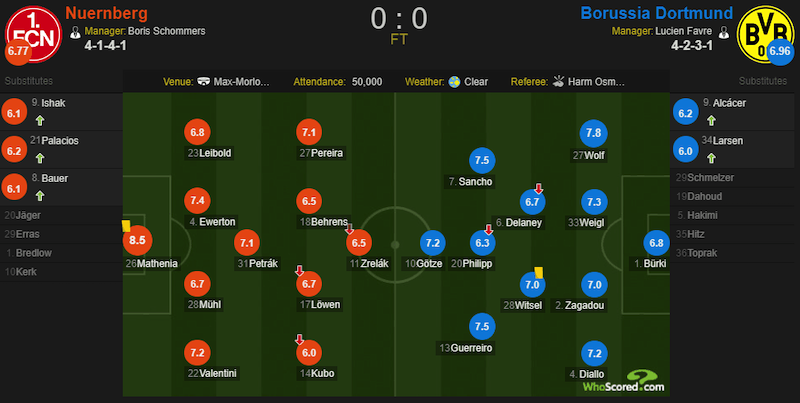Click the red substituted-off arrow above Kubo
Image resolution: width=800 pixels, height=403 pixels.
[299, 339]
